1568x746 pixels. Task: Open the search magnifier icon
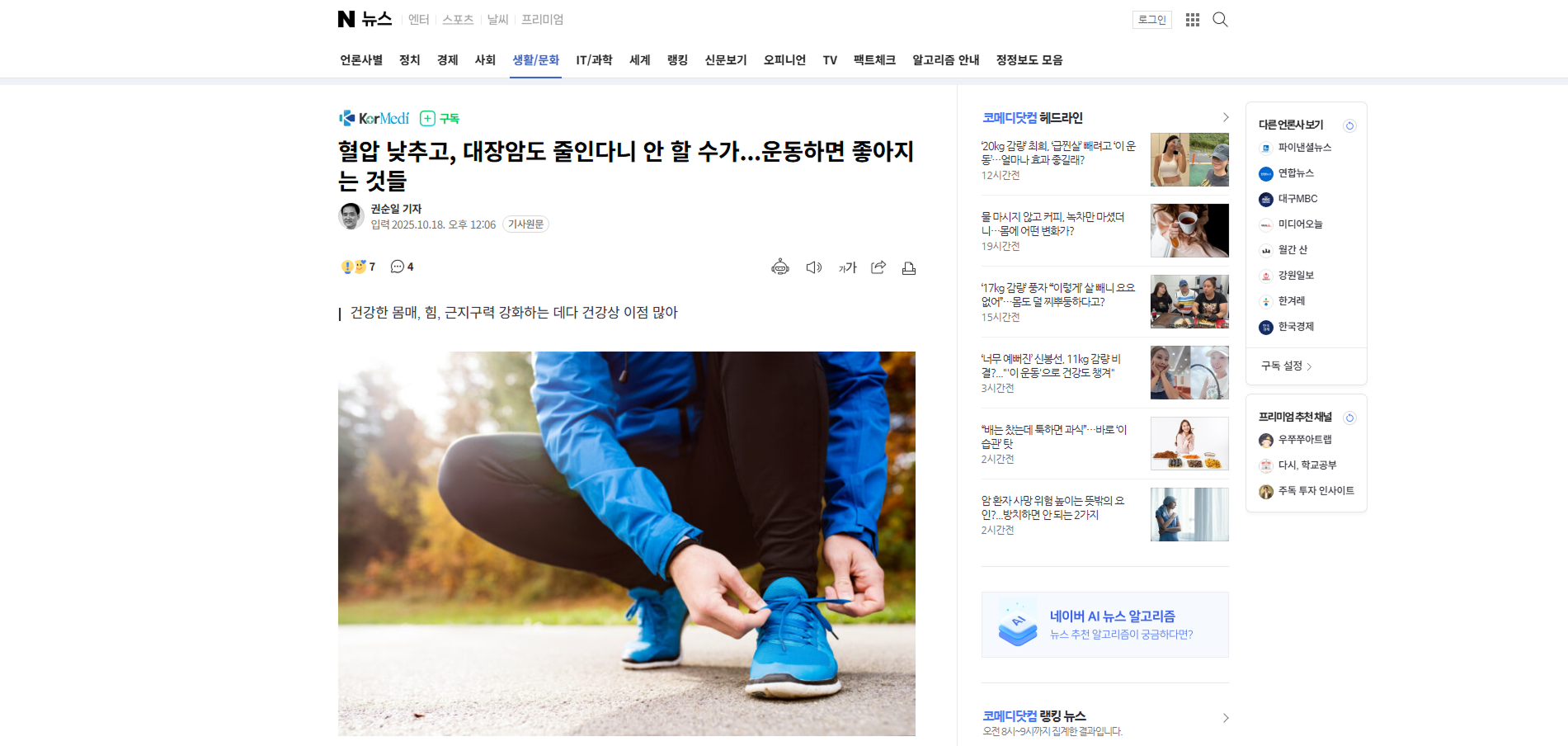pos(1220,20)
